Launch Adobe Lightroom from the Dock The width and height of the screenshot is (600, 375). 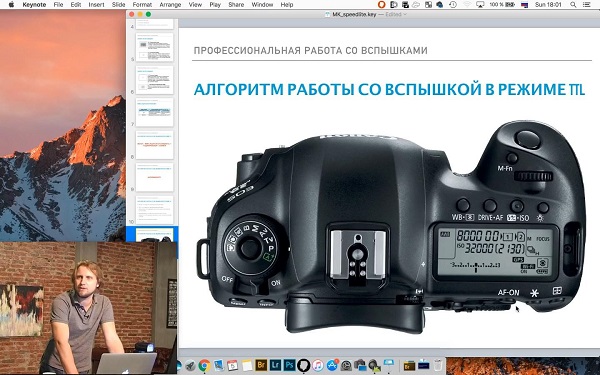point(275,365)
